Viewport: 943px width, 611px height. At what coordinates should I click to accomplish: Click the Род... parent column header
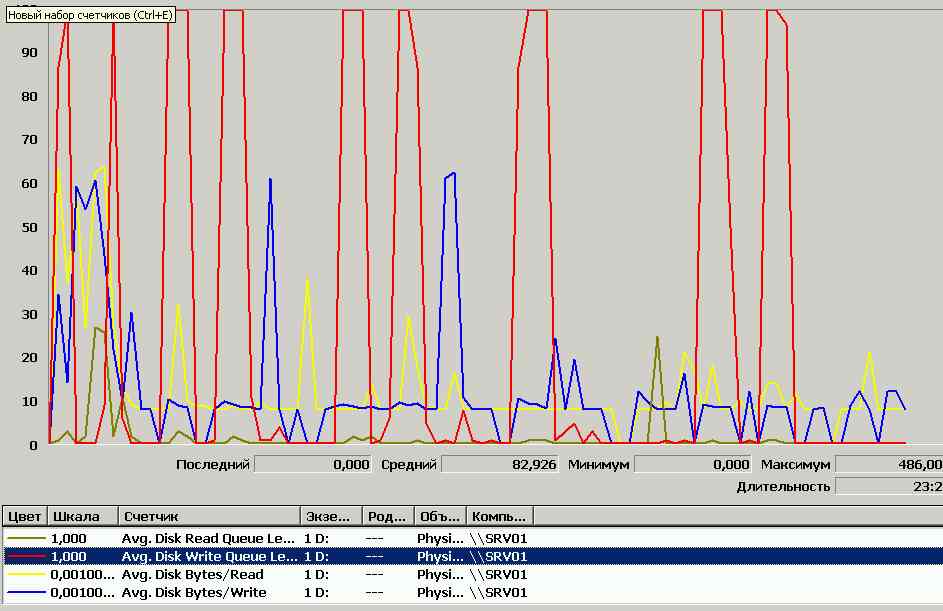pos(388,516)
